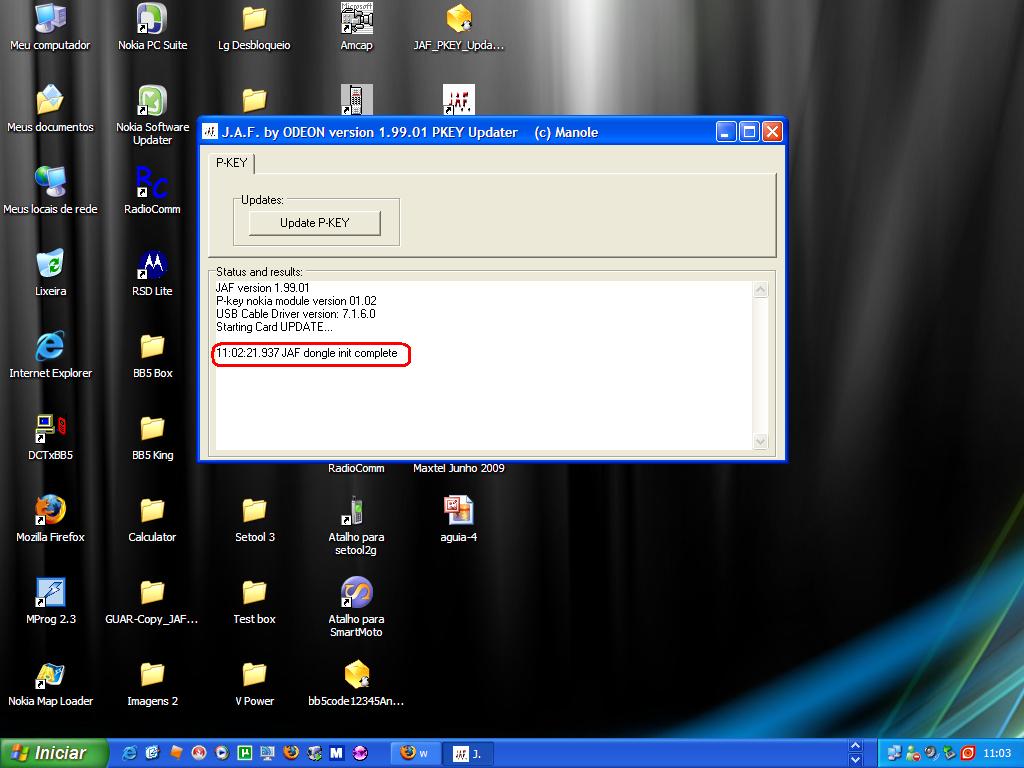Screen dimensions: 1024x768
Task: Click the Update P-KEY button
Action: pyautogui.click(x=314, y=223)
